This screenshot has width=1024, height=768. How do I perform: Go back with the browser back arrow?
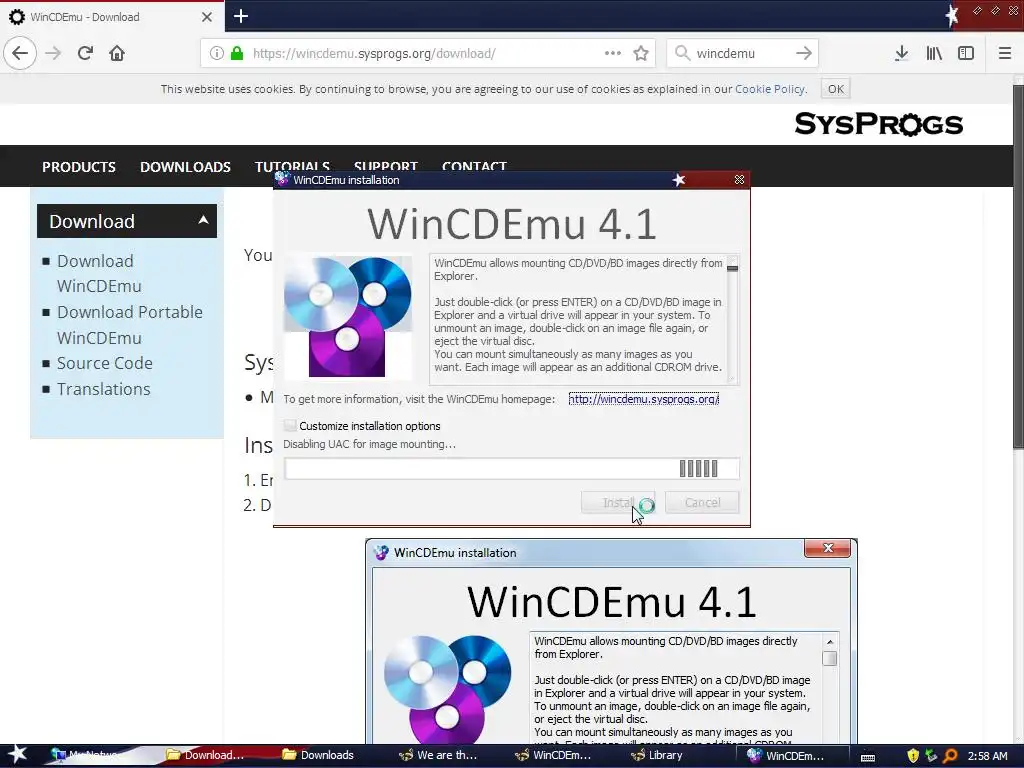coord(20,53)
